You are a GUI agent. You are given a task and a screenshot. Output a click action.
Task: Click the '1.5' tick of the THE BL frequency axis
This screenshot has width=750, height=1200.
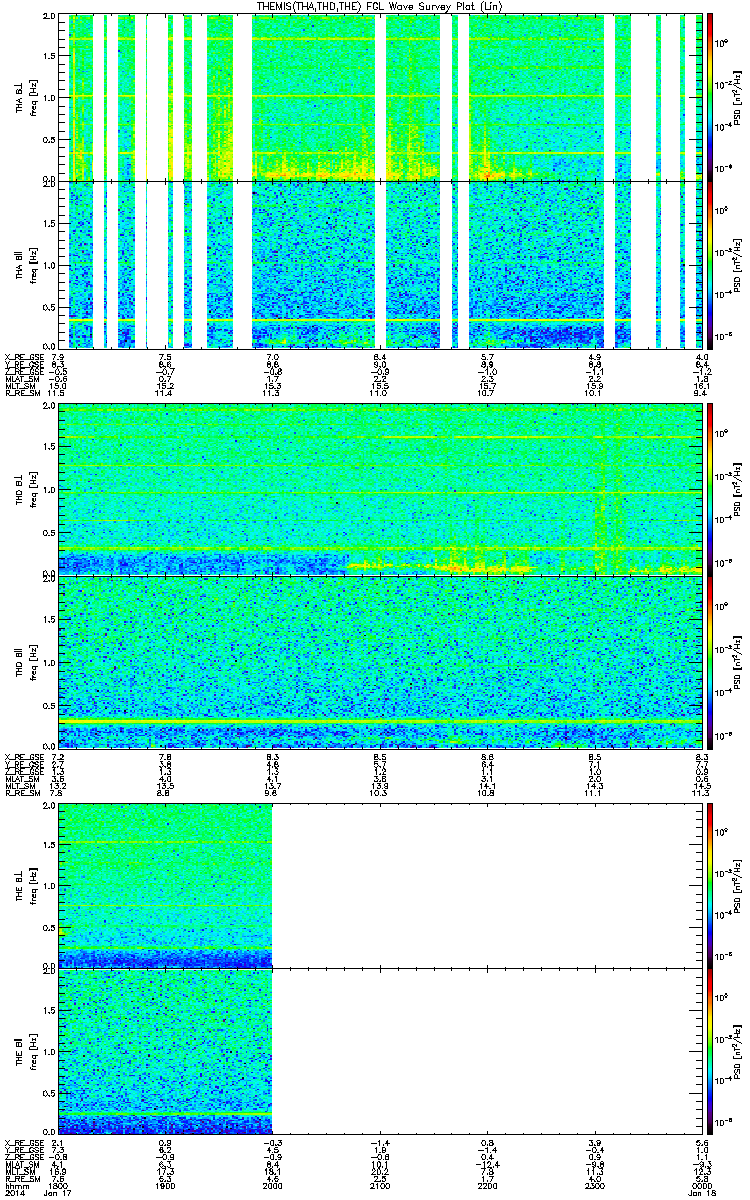[x=49, y=845]
